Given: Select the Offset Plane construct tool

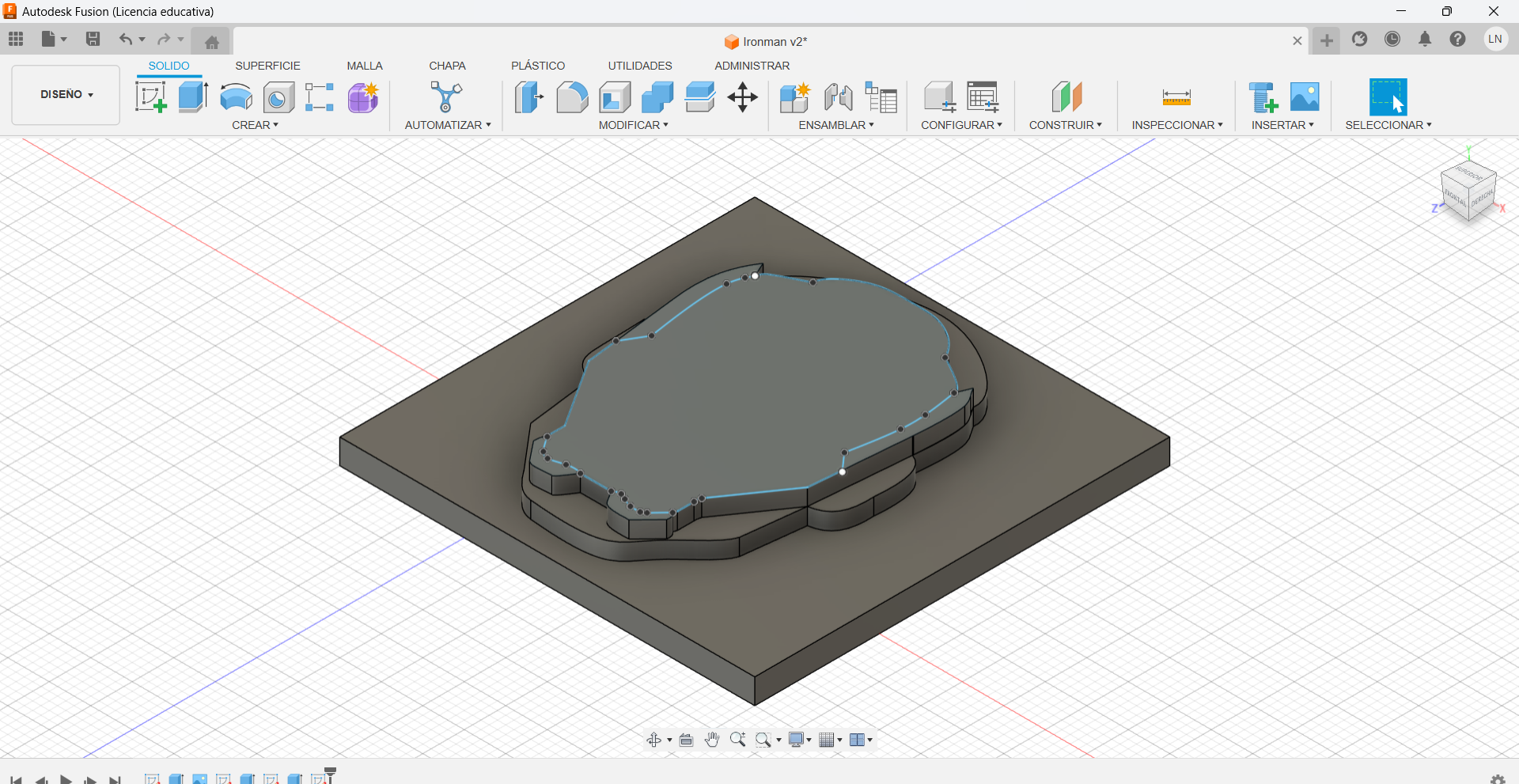Looking at the screenshot, I should tap(1066, 97).
